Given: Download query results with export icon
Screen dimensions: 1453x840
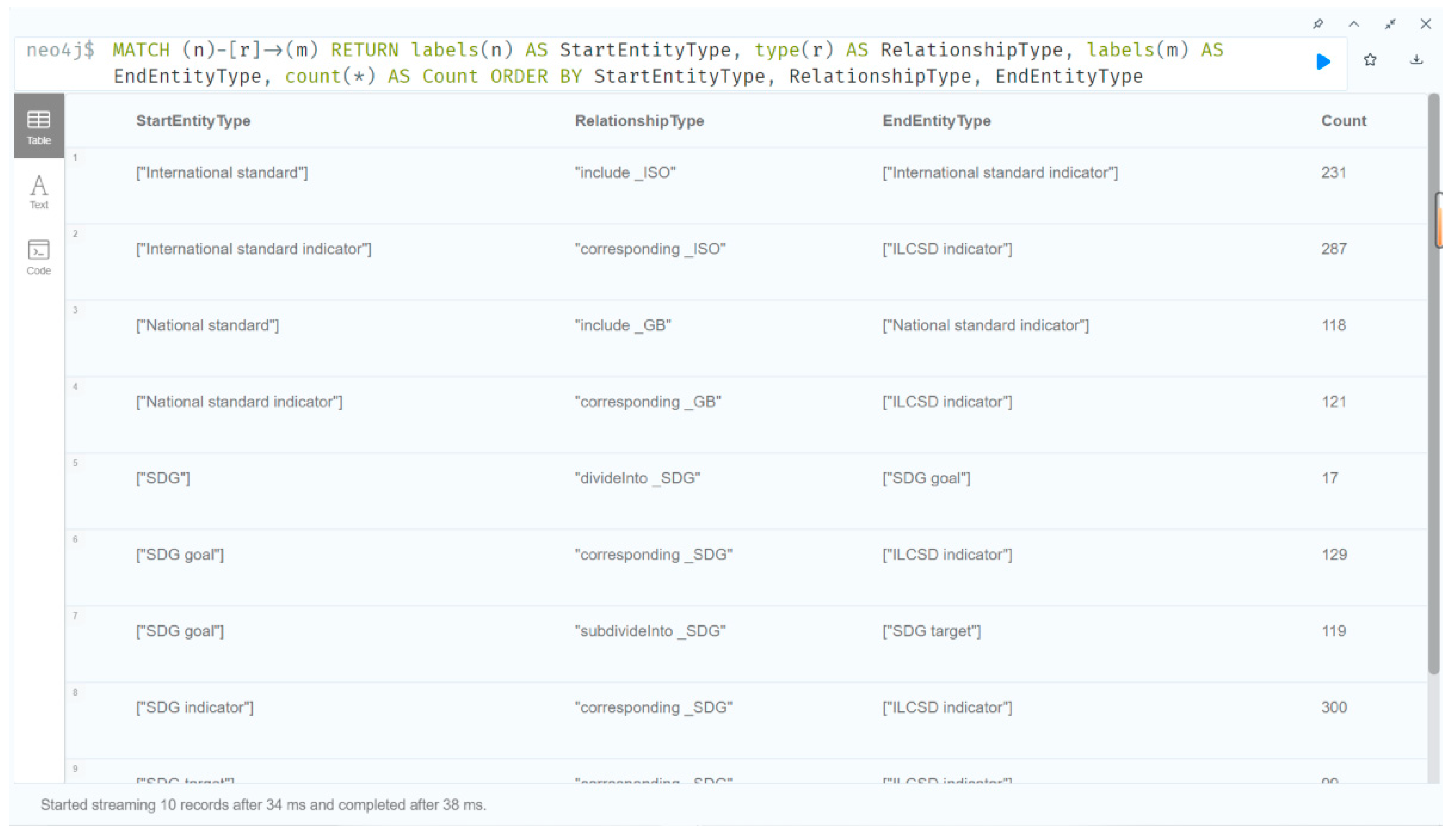Looking at the screenshot, I should pyautogui.click(x=1416, y=60).
